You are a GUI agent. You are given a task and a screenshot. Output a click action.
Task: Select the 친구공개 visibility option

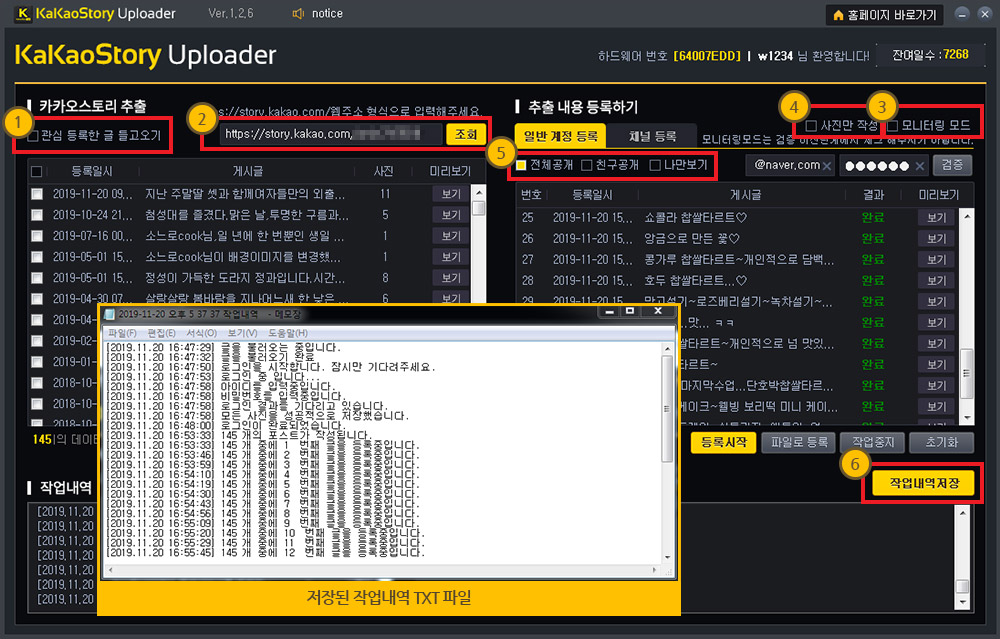click(587, 164)
